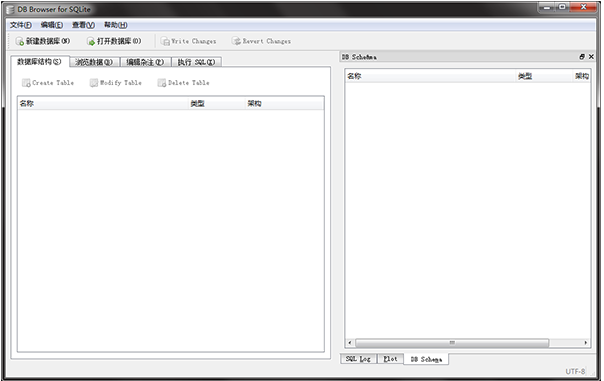Click the Delete Table button
Image resolution: width=604 pixels, height=381 pixels.
click(x=183, y=83)
